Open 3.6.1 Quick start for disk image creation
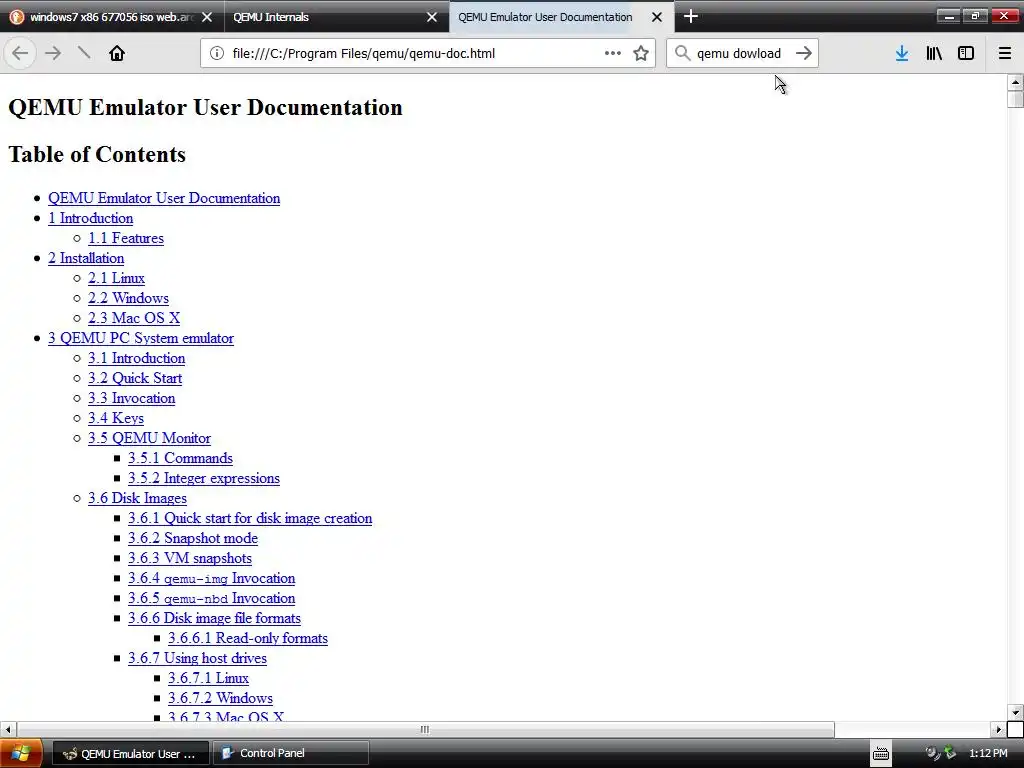This screenshot has width=1024, height=768. (250, 519)
